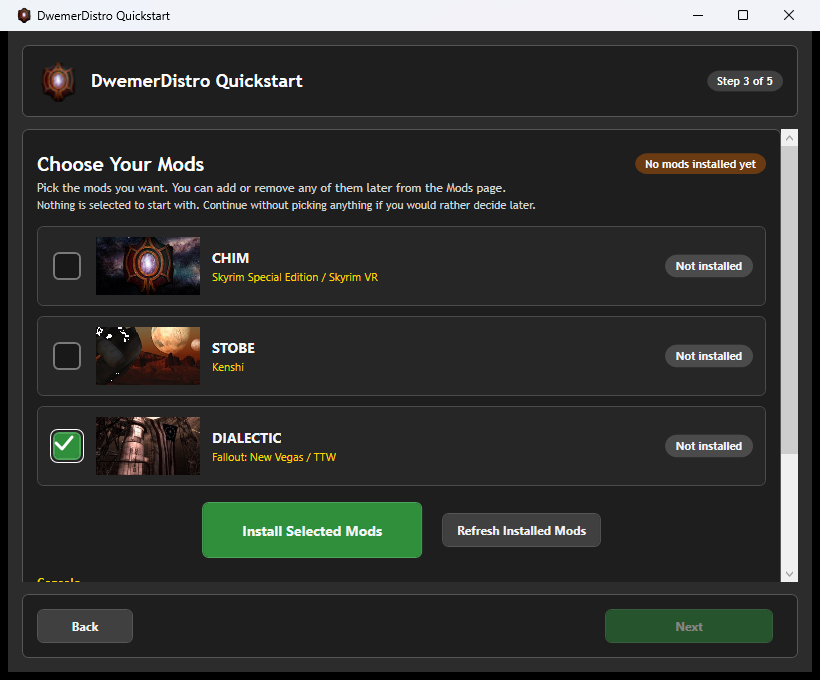
Task: Click the vertical scrollbar thumb
Action: (x=789, y=300)
